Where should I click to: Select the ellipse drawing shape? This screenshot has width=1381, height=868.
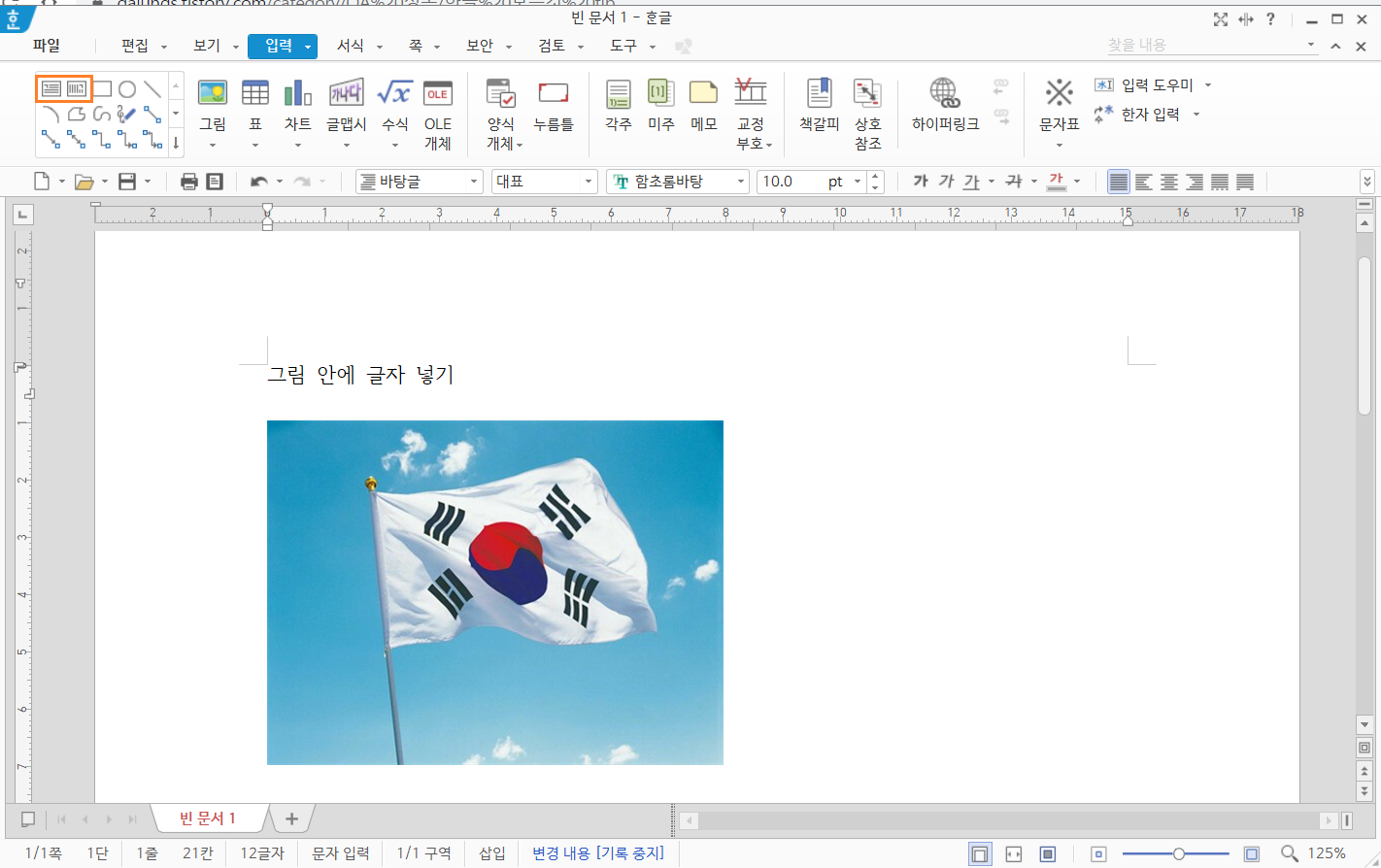[127, 89]
